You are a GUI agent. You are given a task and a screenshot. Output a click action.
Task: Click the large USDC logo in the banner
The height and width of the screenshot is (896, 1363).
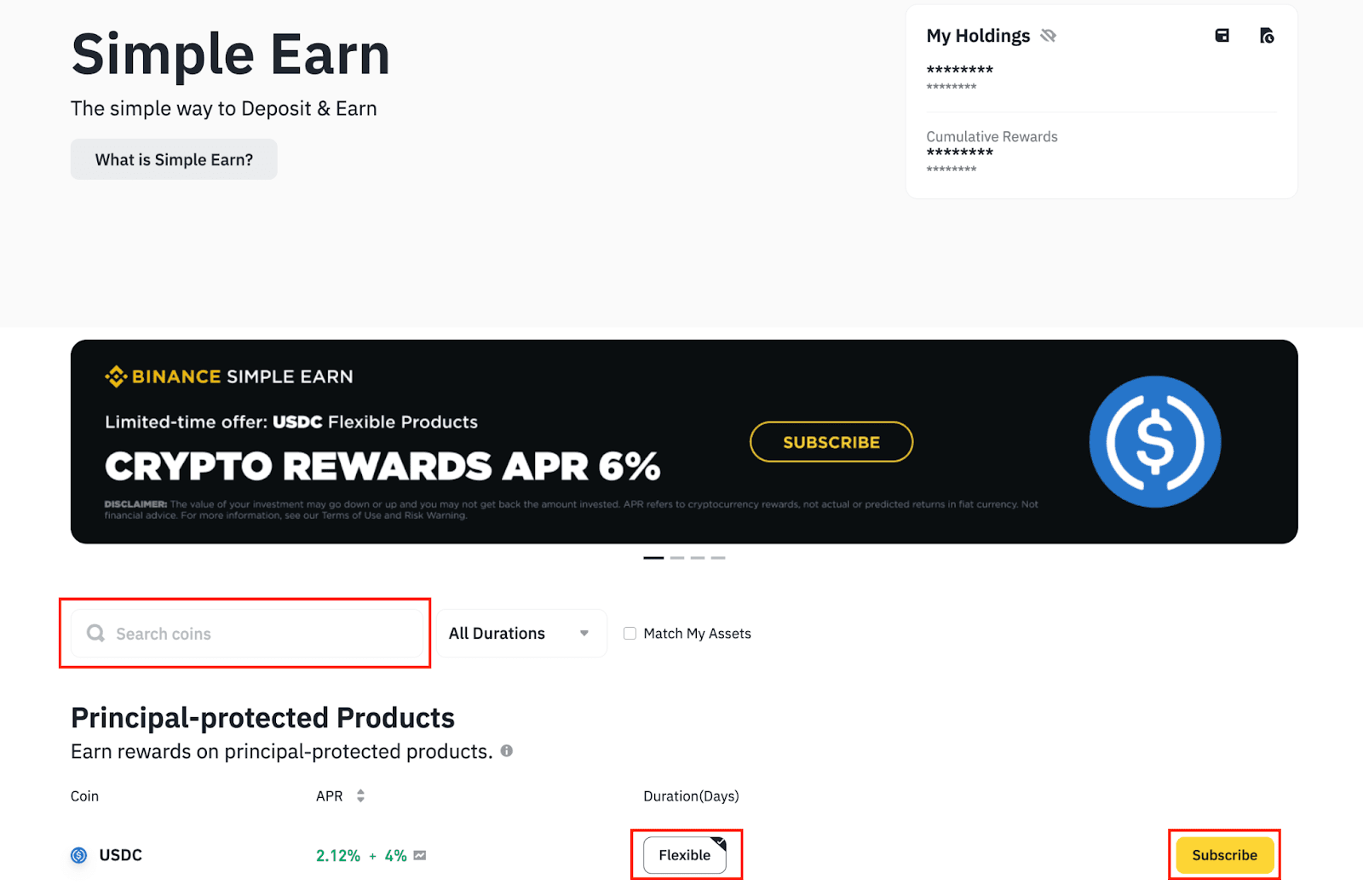tap(1154, 442)
